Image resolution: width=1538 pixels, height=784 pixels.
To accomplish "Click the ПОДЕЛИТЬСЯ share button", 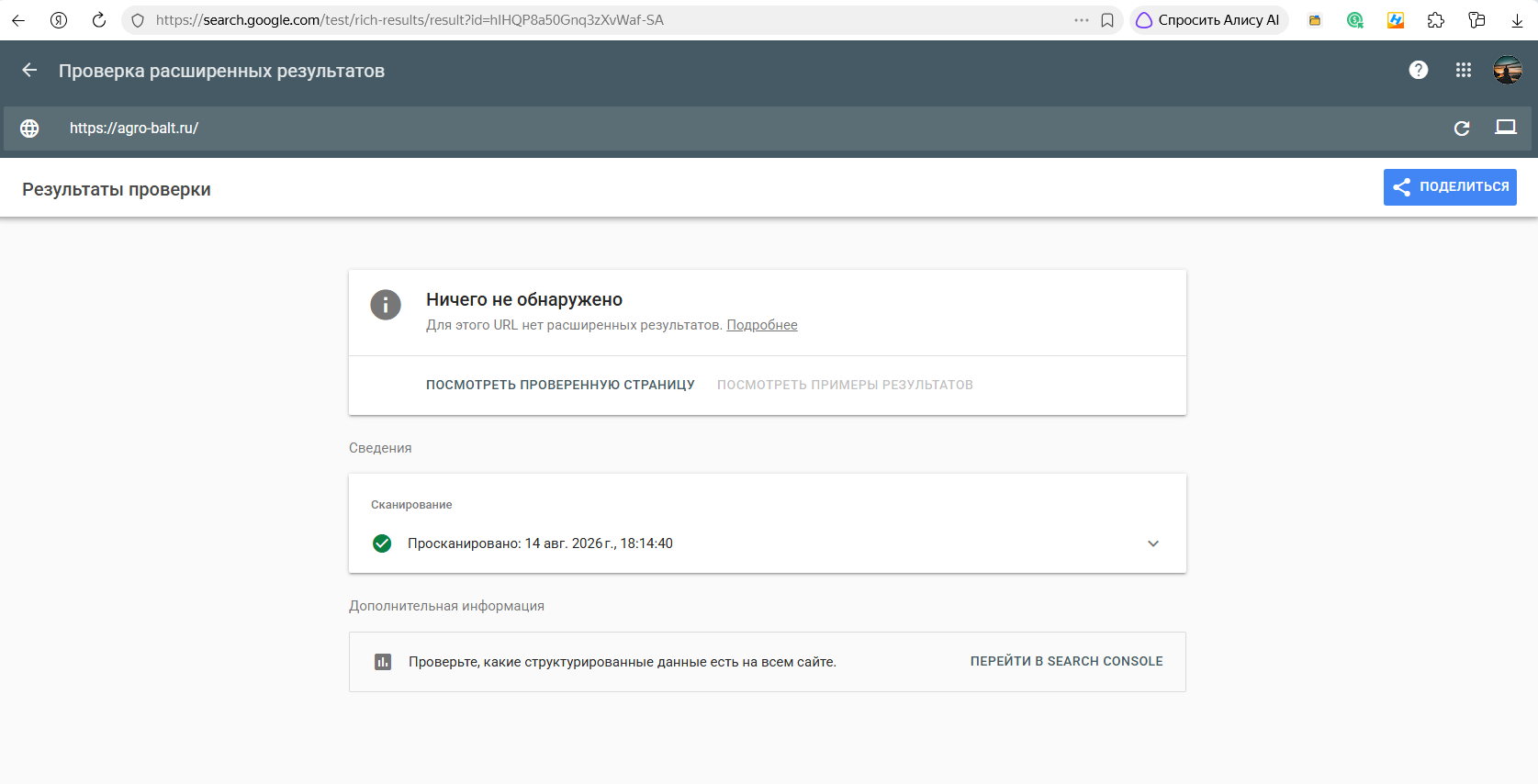I will pos(1450,187).
